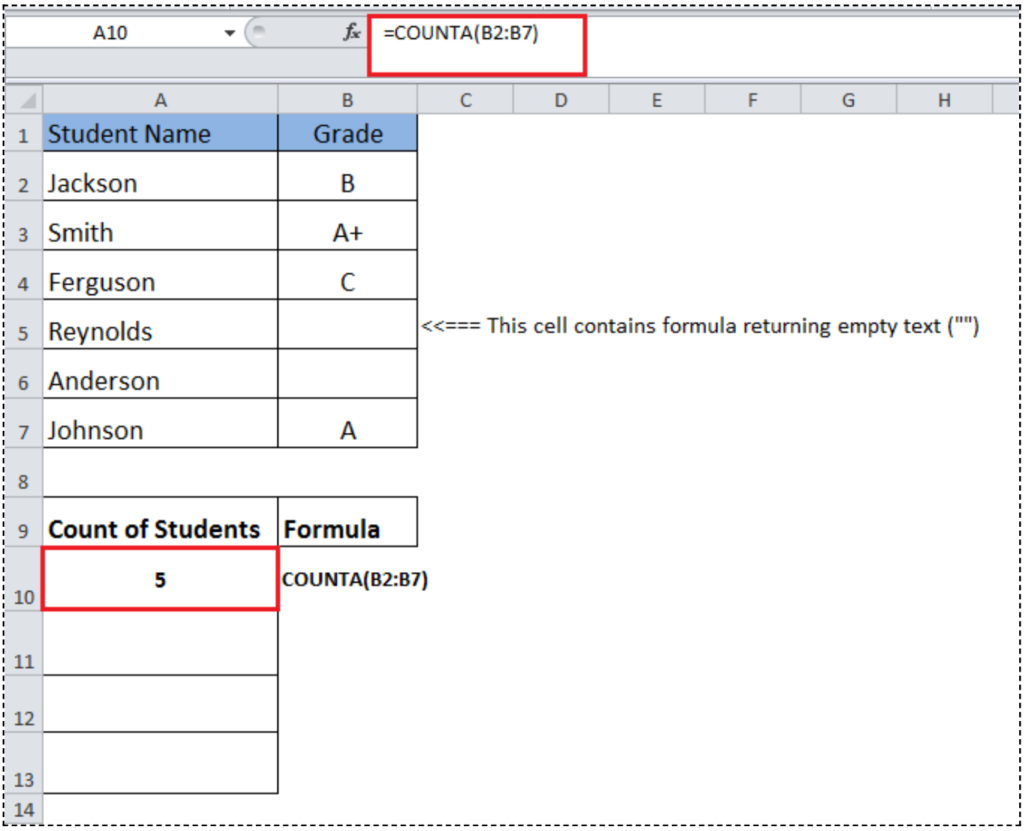
Task: Click the Insert Function (fx) icon
Action: (350, 31)
